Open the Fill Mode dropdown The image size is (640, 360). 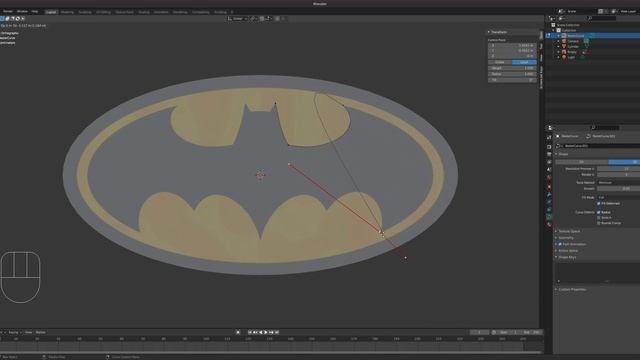pyautogui.click(x=618, y=197)
